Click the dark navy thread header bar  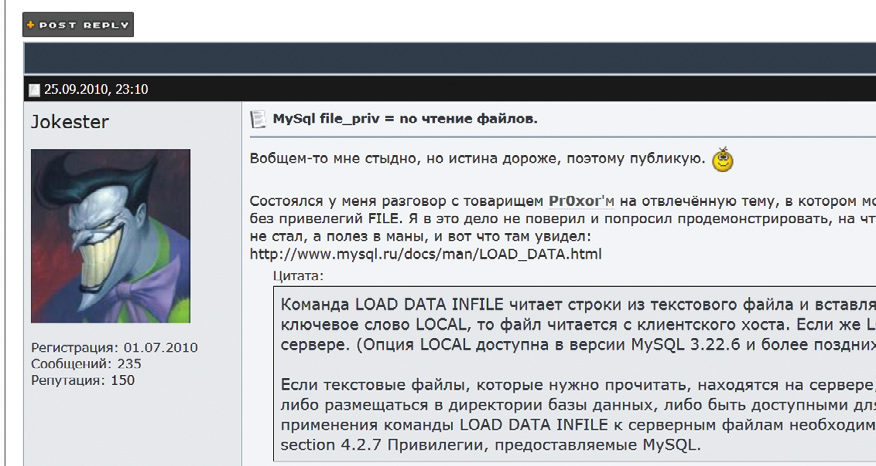coord(450,58)
